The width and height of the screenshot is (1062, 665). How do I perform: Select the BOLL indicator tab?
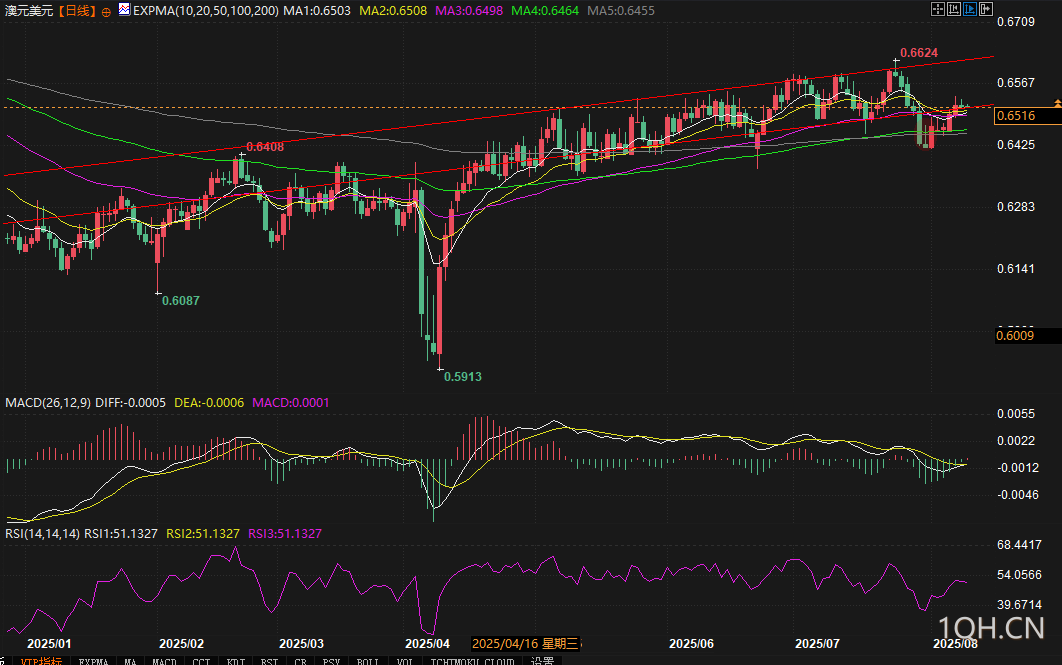367,661
